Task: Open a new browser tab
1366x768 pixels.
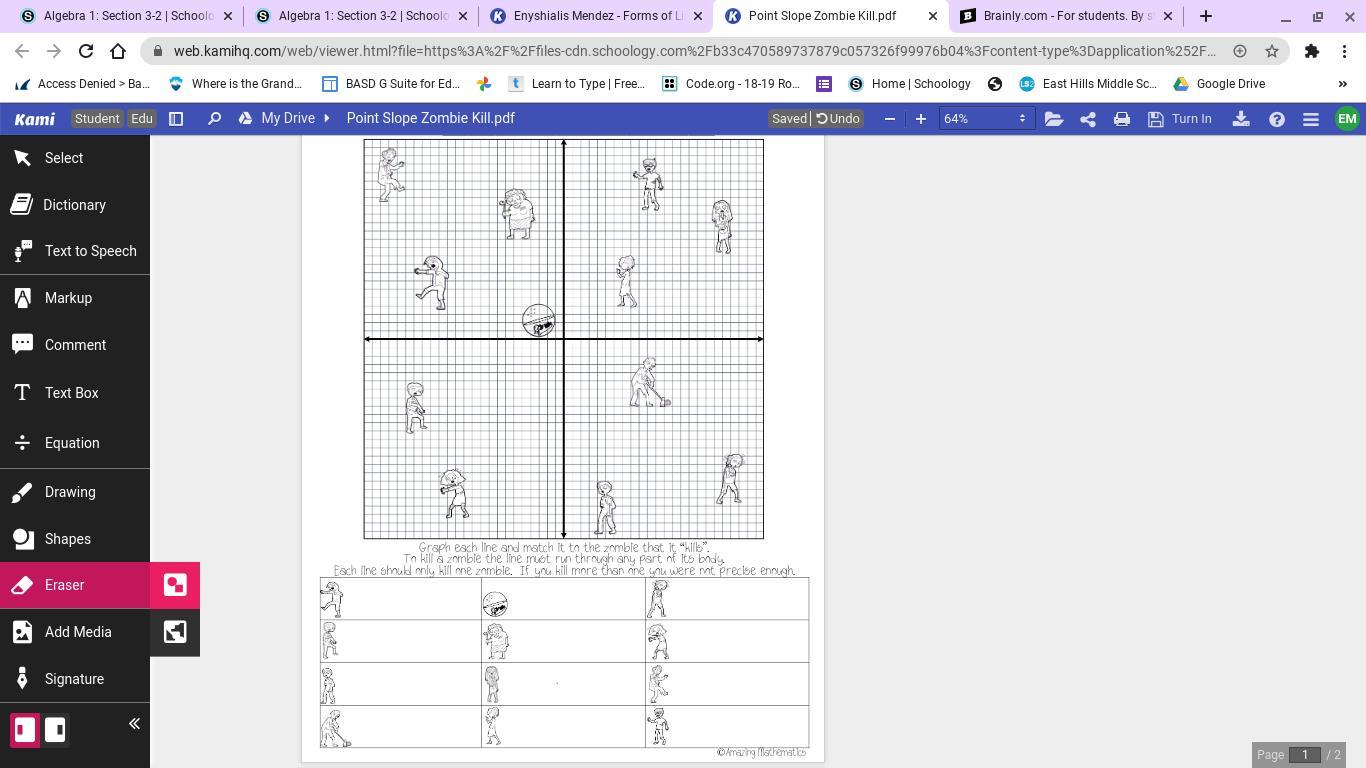Action: point(1206,16)
